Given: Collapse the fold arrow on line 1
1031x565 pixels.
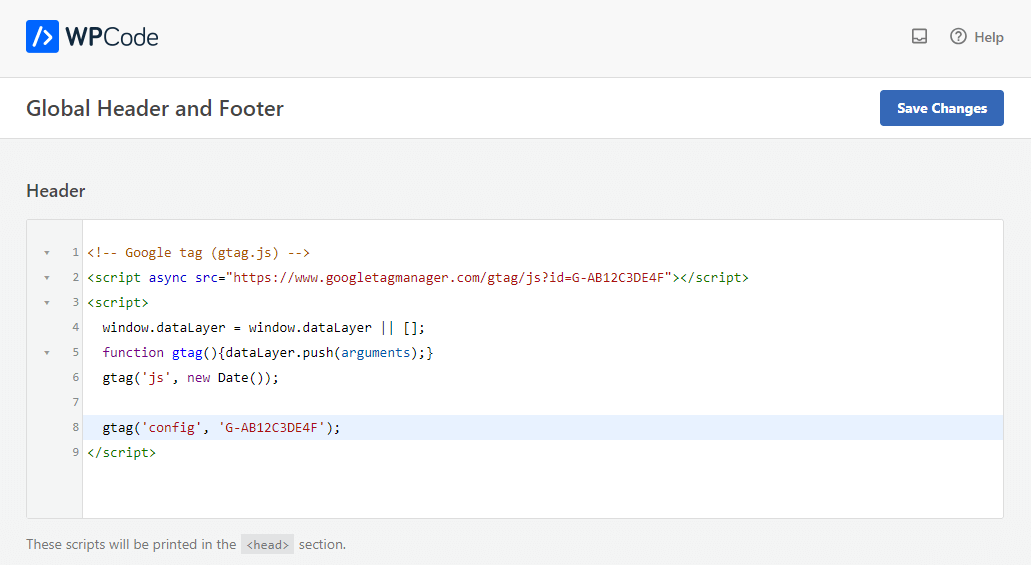Looking at the screenshot, I should click(46, 253).
